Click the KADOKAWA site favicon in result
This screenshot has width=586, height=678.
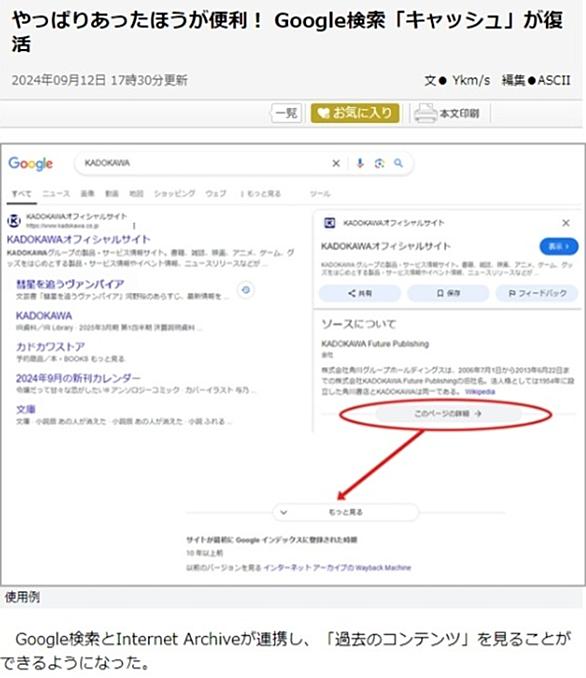point(14,221)
